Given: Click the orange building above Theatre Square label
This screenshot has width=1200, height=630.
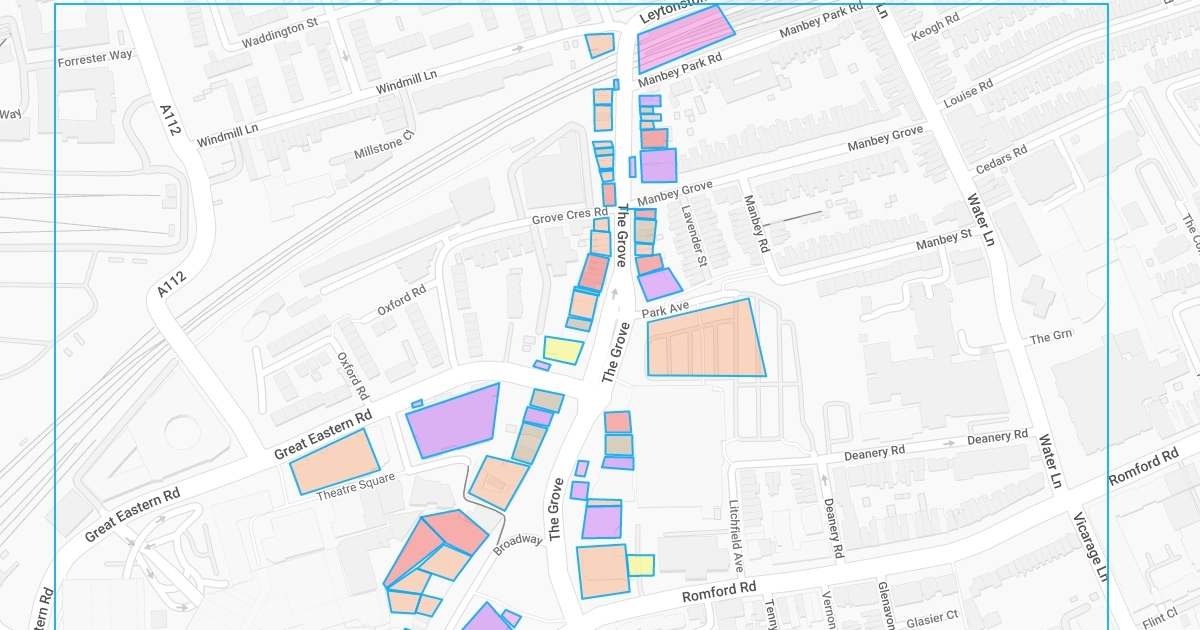Looking at the screenshot, I should pyautogui.click(x=334, y=460).
